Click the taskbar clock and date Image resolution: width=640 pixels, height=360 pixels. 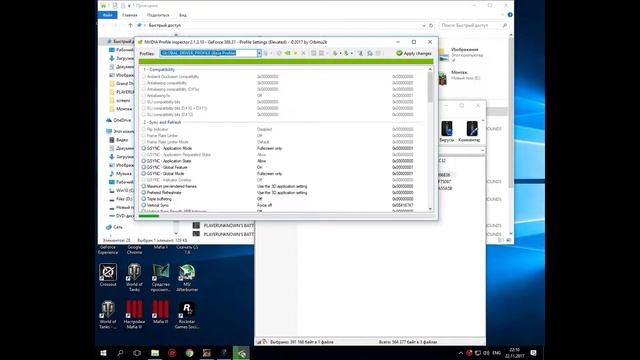(514, 353)
